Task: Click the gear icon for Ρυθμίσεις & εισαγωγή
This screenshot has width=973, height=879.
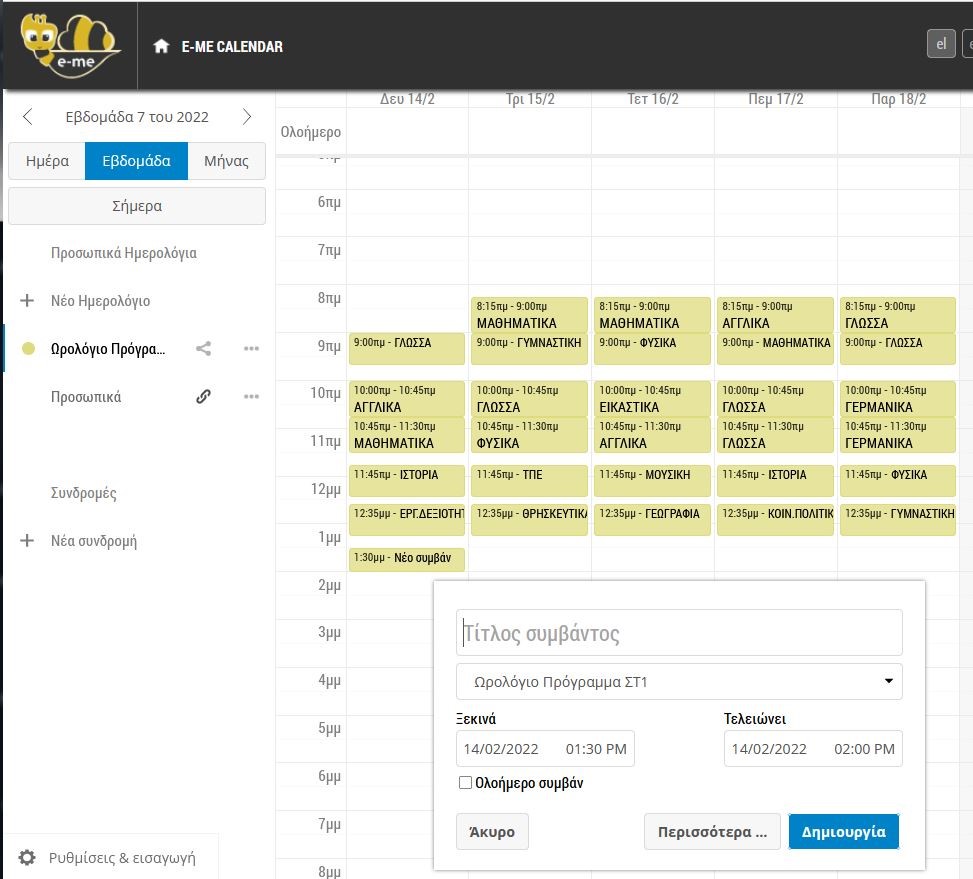Action: 28,857
